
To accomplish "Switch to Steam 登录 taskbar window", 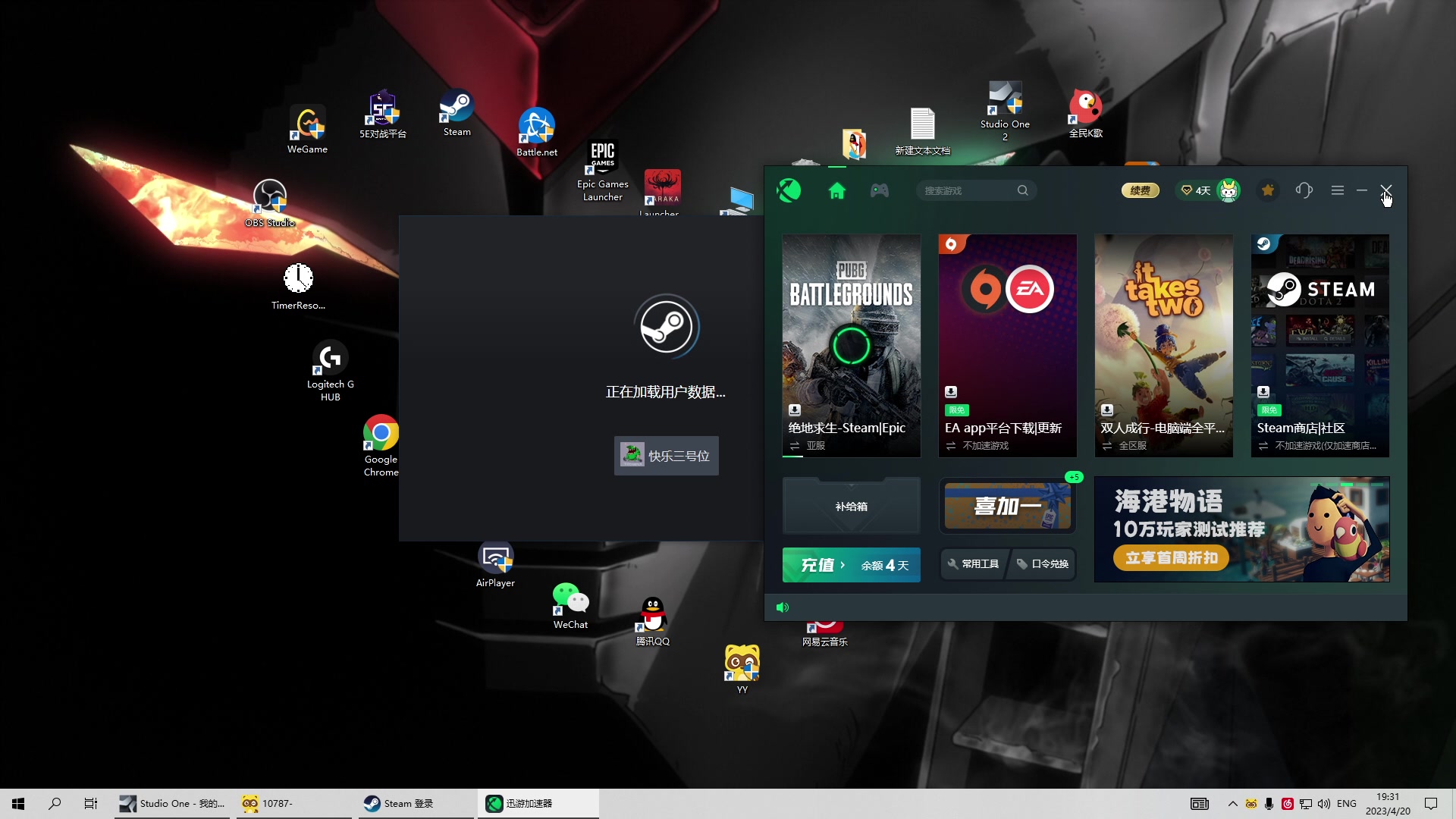I will point(416,804).
